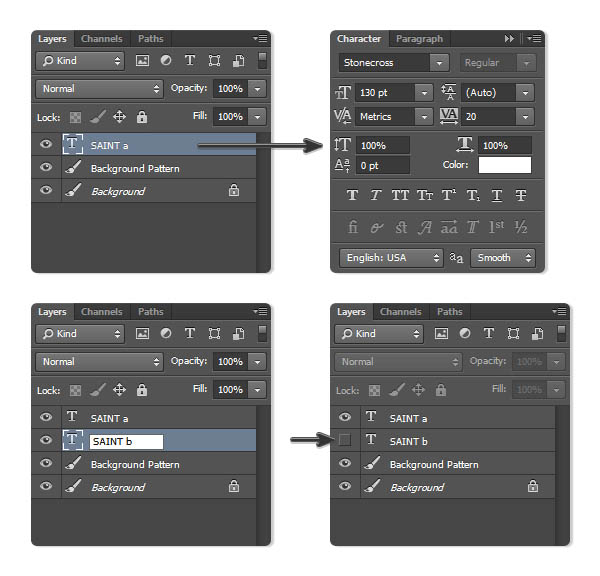Apply Faux Italic in Character panel
600x576 pixels.
(376, 196)
